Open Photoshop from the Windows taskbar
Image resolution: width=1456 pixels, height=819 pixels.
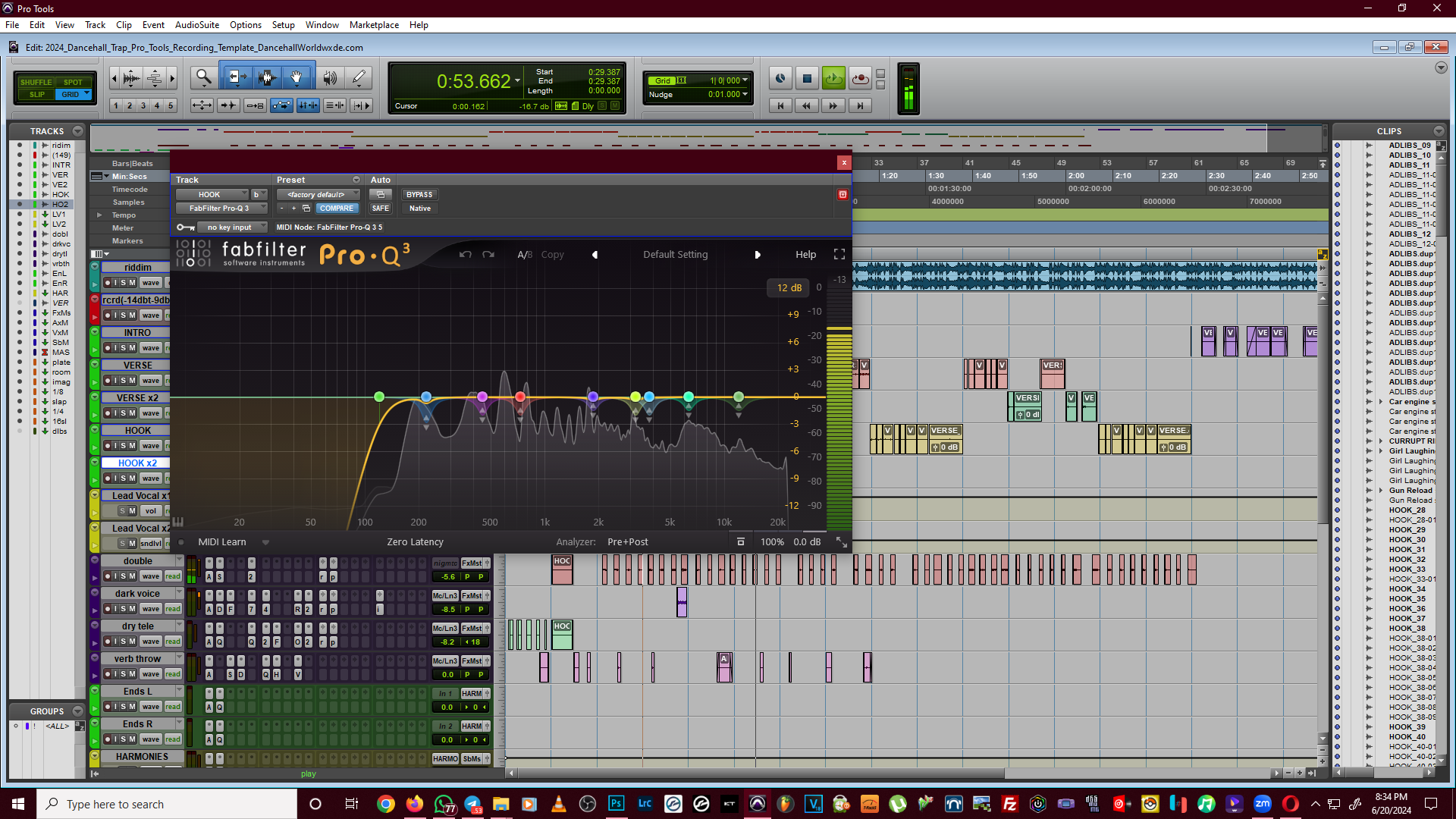[x=616, y=804]
